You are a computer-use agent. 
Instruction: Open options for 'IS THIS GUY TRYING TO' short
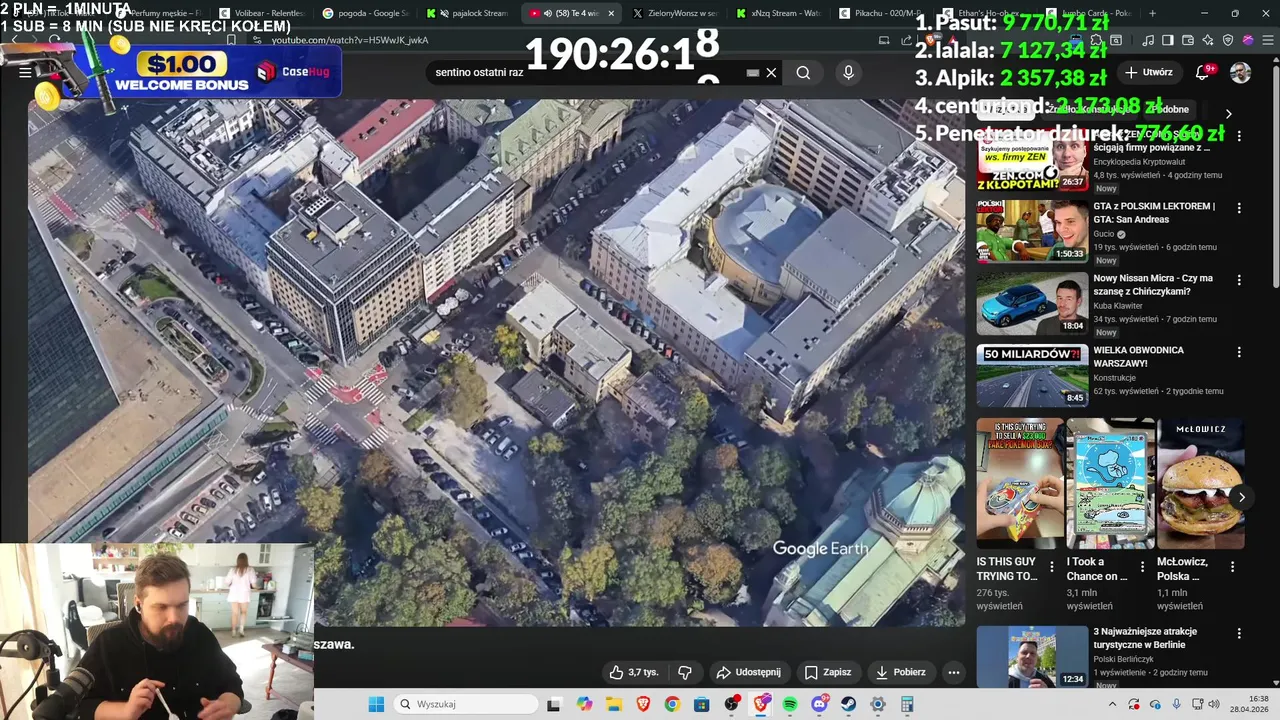(x=1051, y=567)
